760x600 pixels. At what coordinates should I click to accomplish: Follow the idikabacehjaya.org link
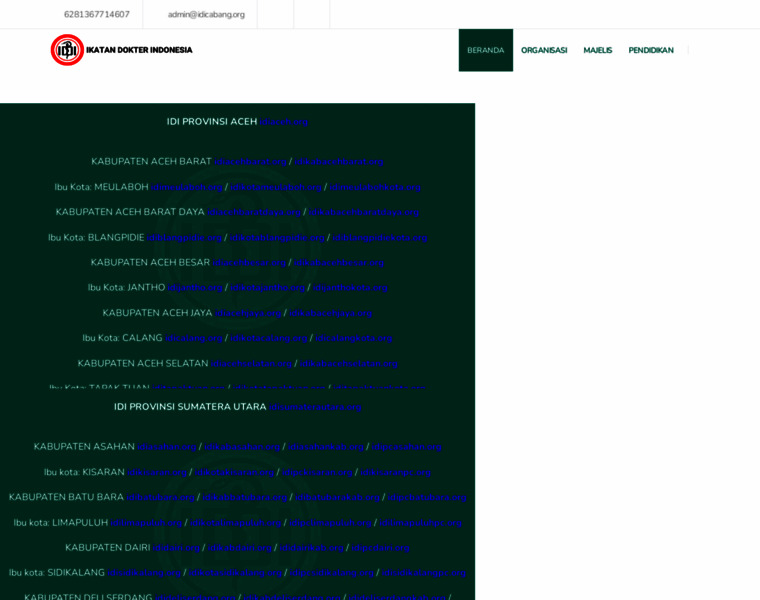[x=331, y=314]
